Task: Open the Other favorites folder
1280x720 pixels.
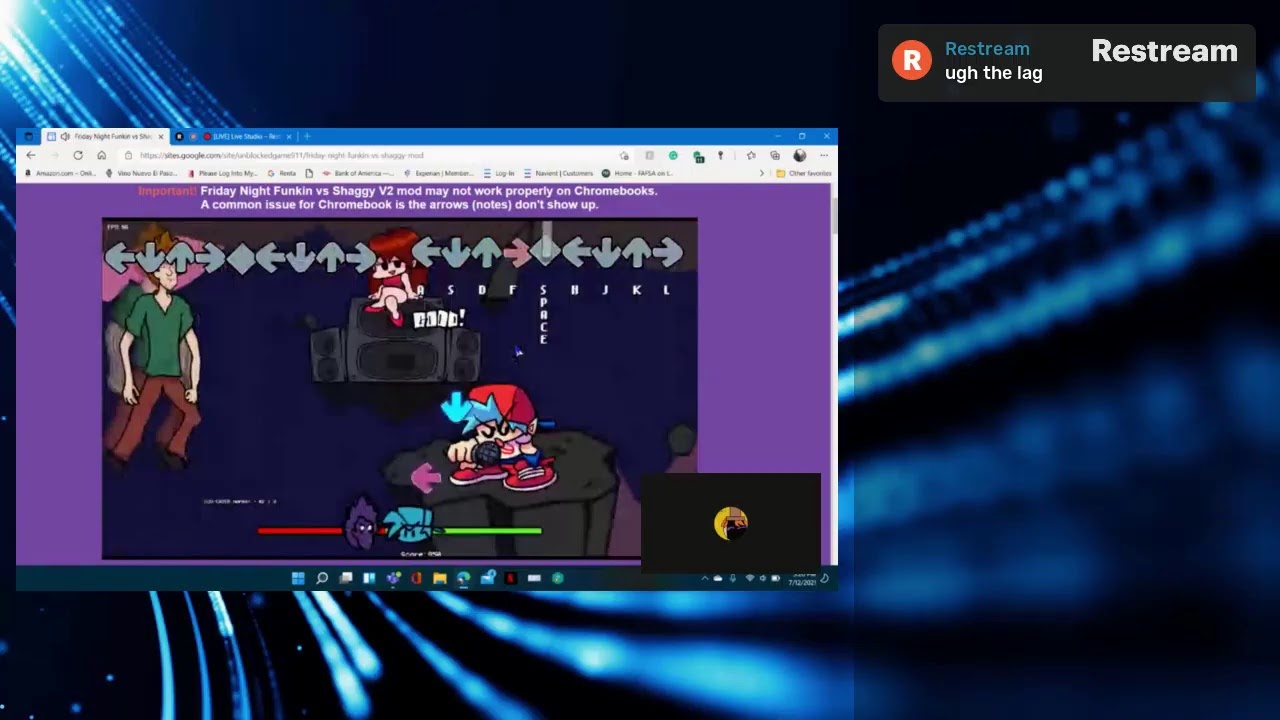Action: 804,173
